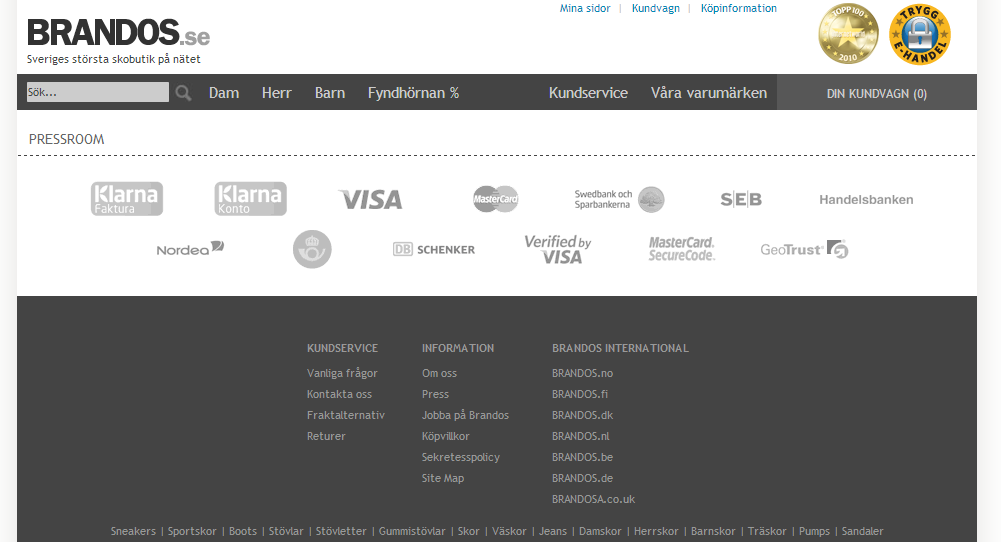Click the Trygg E-handel padlock badge
The image size is (1001, 542).
click(x=920, y=34)
